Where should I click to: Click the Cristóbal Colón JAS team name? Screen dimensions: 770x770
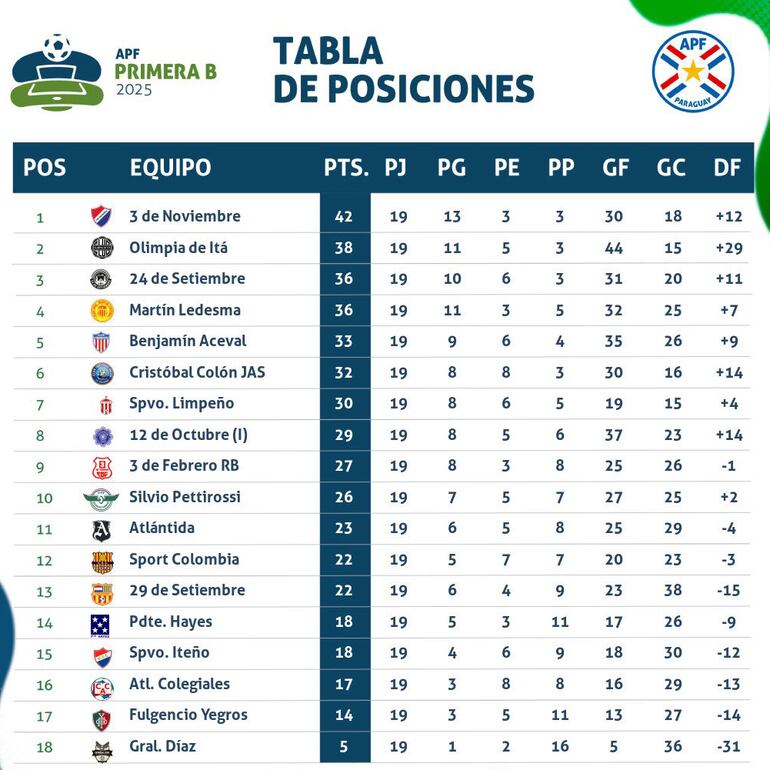pos(197,372)
